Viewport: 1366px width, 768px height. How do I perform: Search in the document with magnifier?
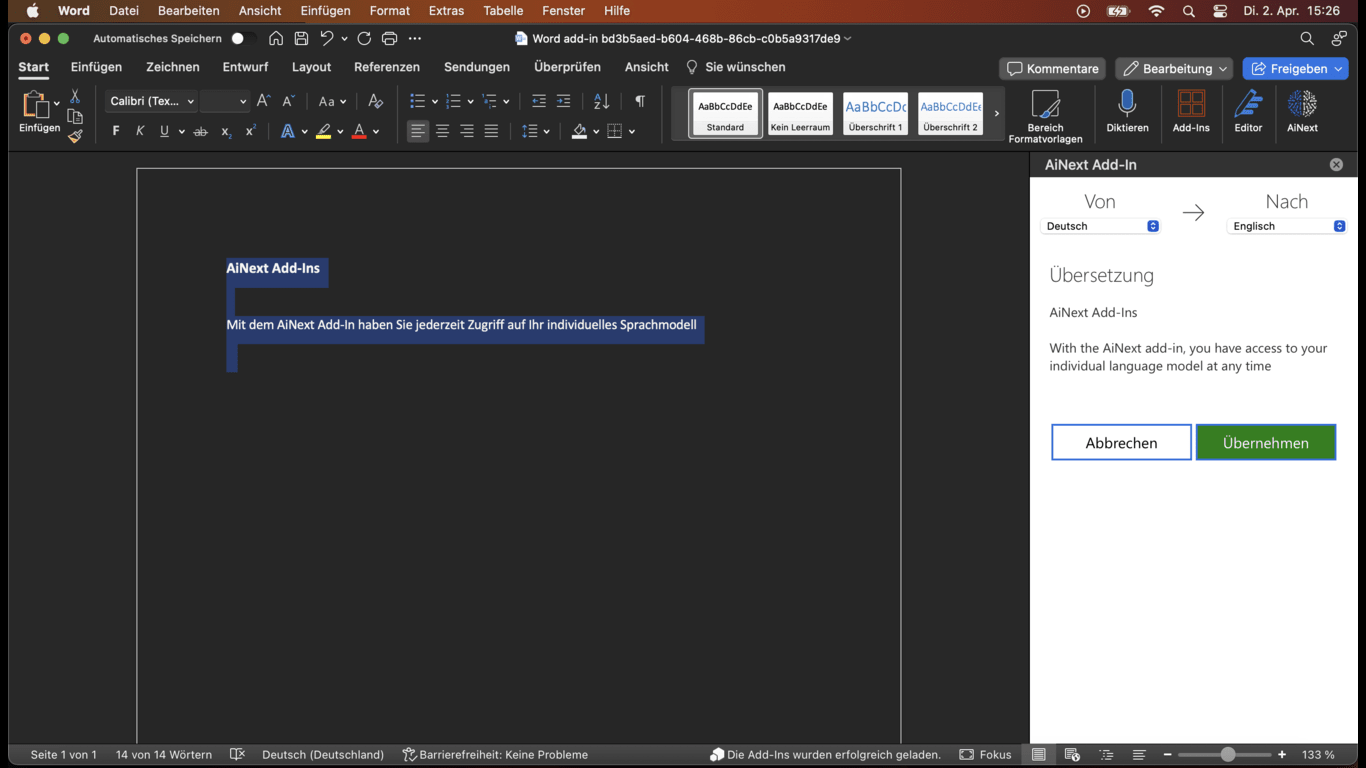coord(1307,38)
